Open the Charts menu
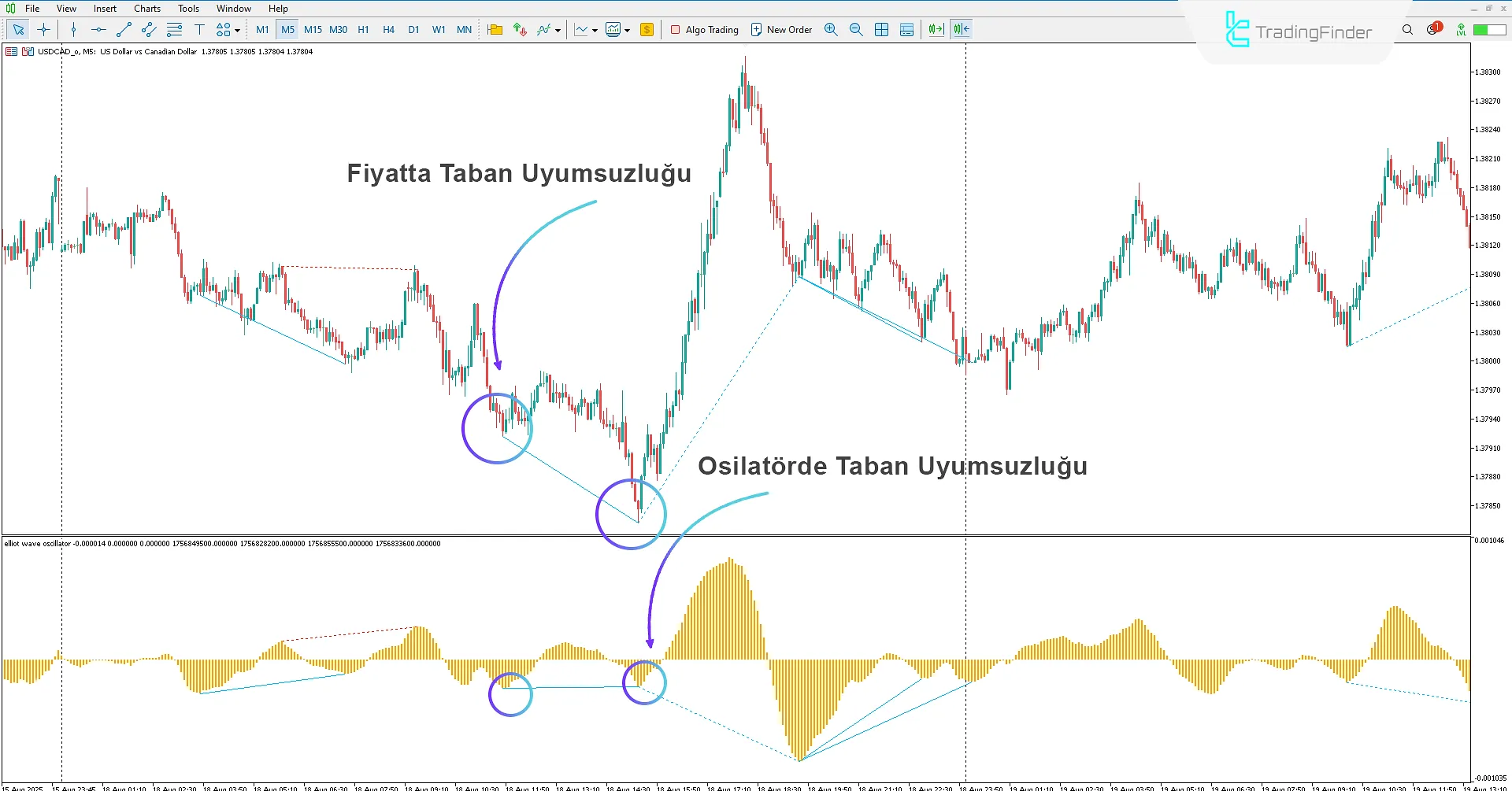Screen dimensions: 1512x791 [x=146, y=8]
